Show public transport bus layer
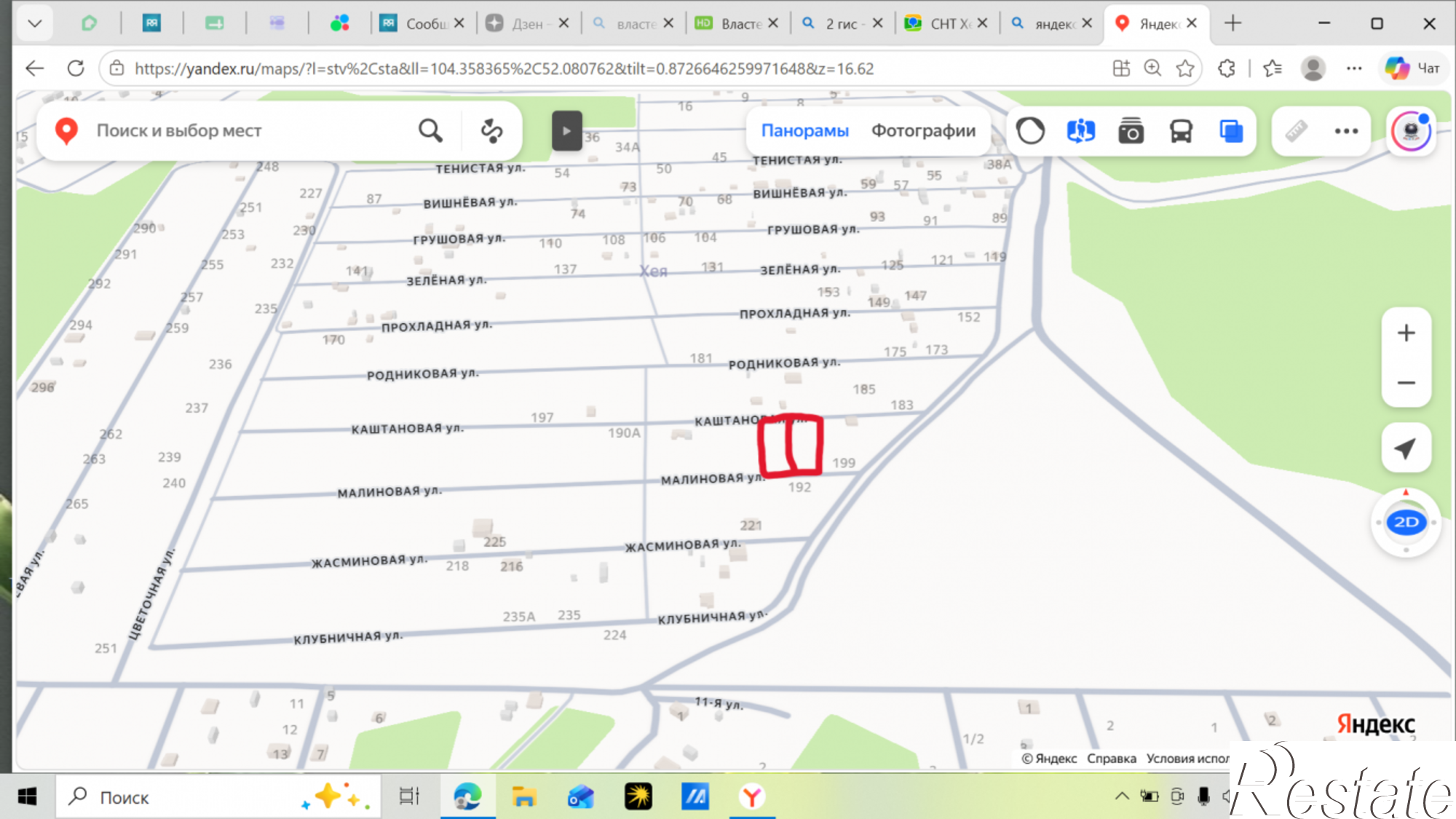This screenshot has height=819, width=1456. 1181,131
